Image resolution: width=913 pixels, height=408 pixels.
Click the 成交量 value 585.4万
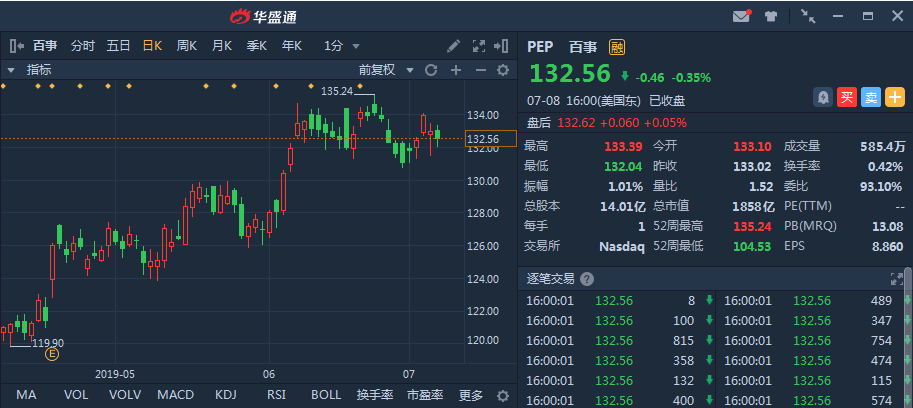pos(883,146)
